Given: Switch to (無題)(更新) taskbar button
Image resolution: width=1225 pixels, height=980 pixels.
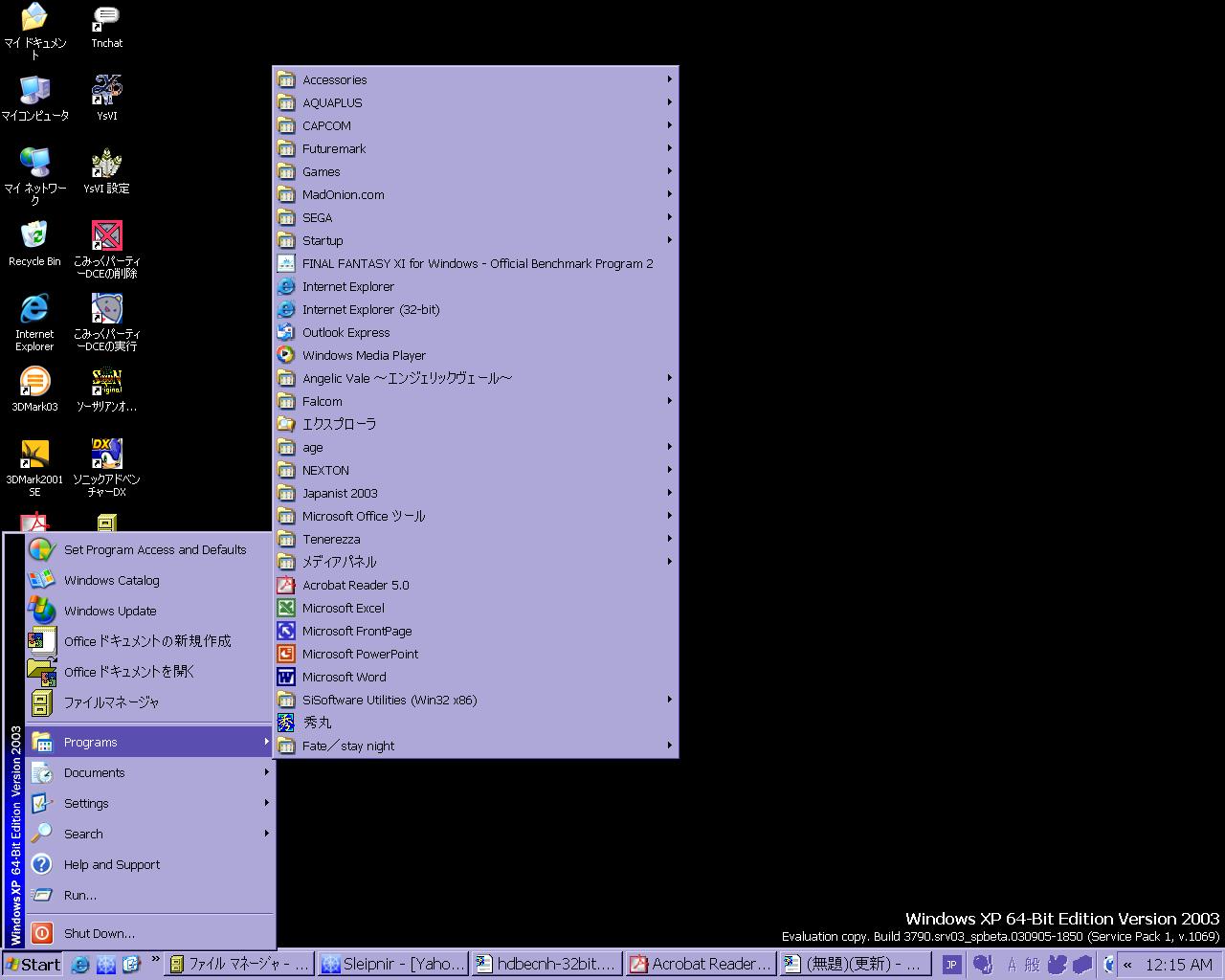Looking at the screenshot, I should pyautogui.click(x=856, y=965).
